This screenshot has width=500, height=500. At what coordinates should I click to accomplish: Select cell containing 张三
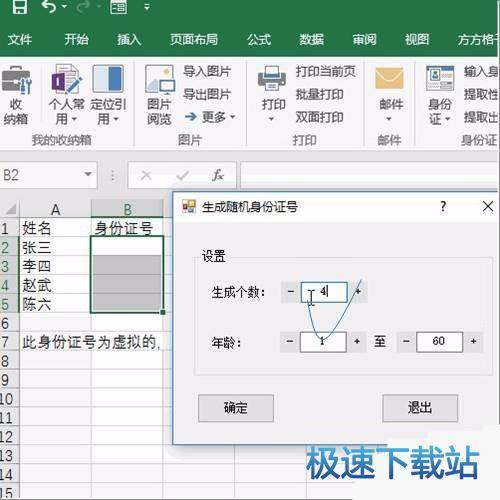click(55, 247)
